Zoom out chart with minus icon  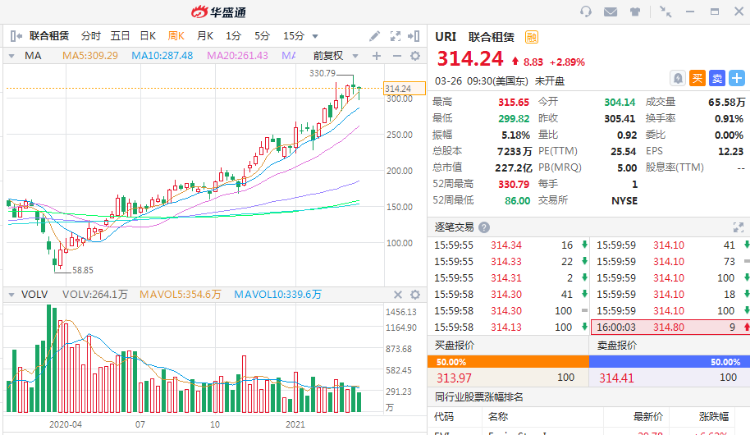397,56
